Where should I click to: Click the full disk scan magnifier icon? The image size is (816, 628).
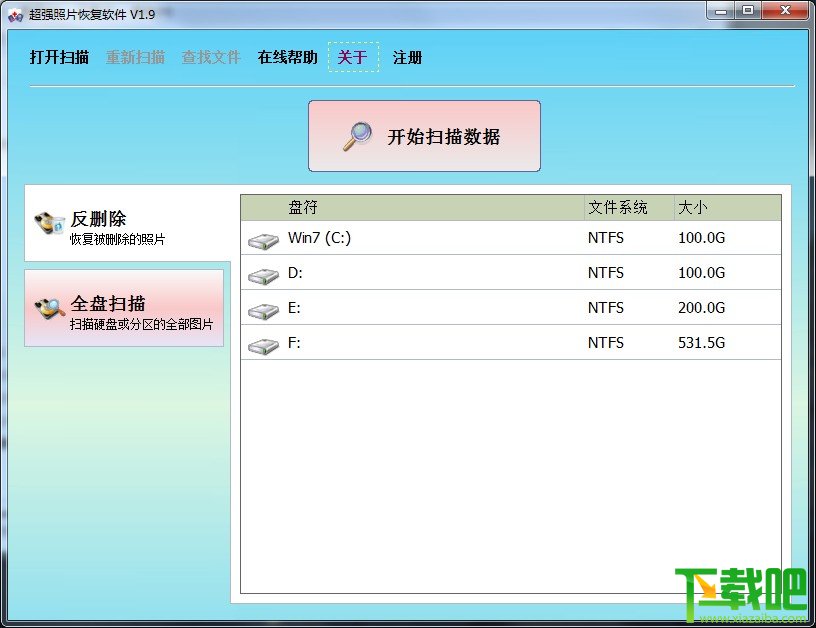49,309
